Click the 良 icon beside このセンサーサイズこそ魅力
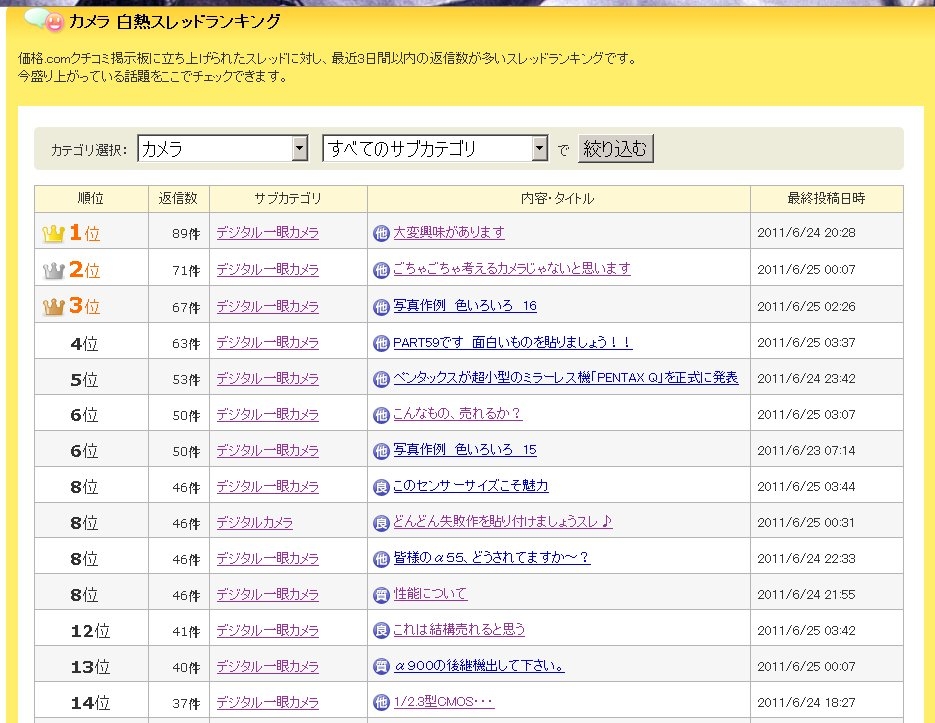This screenshot has height=723, width=935. (x=381, y=486)
